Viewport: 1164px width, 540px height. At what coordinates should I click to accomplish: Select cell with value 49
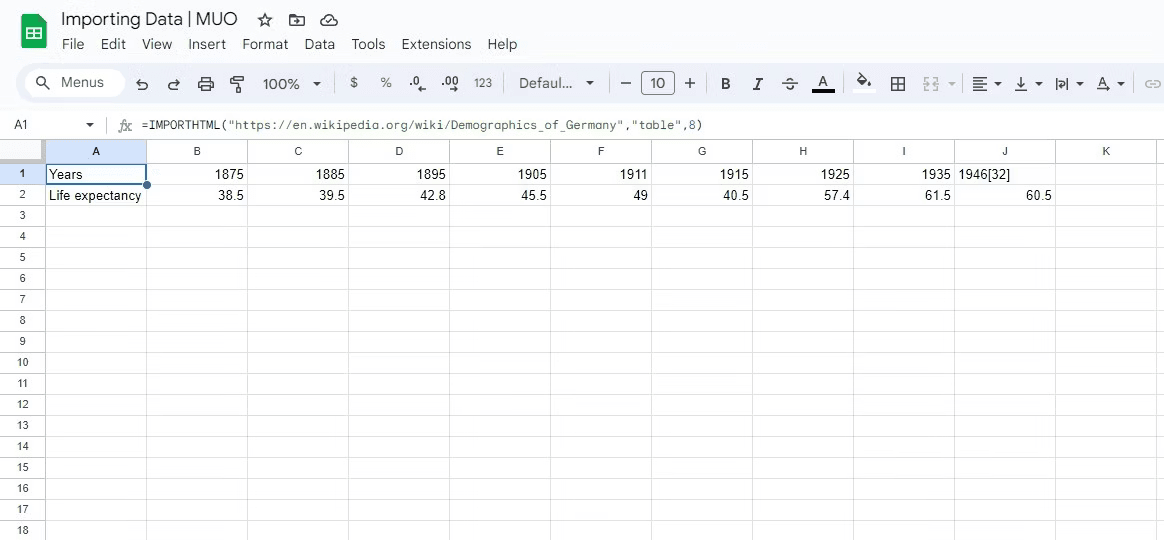[601, 195]
